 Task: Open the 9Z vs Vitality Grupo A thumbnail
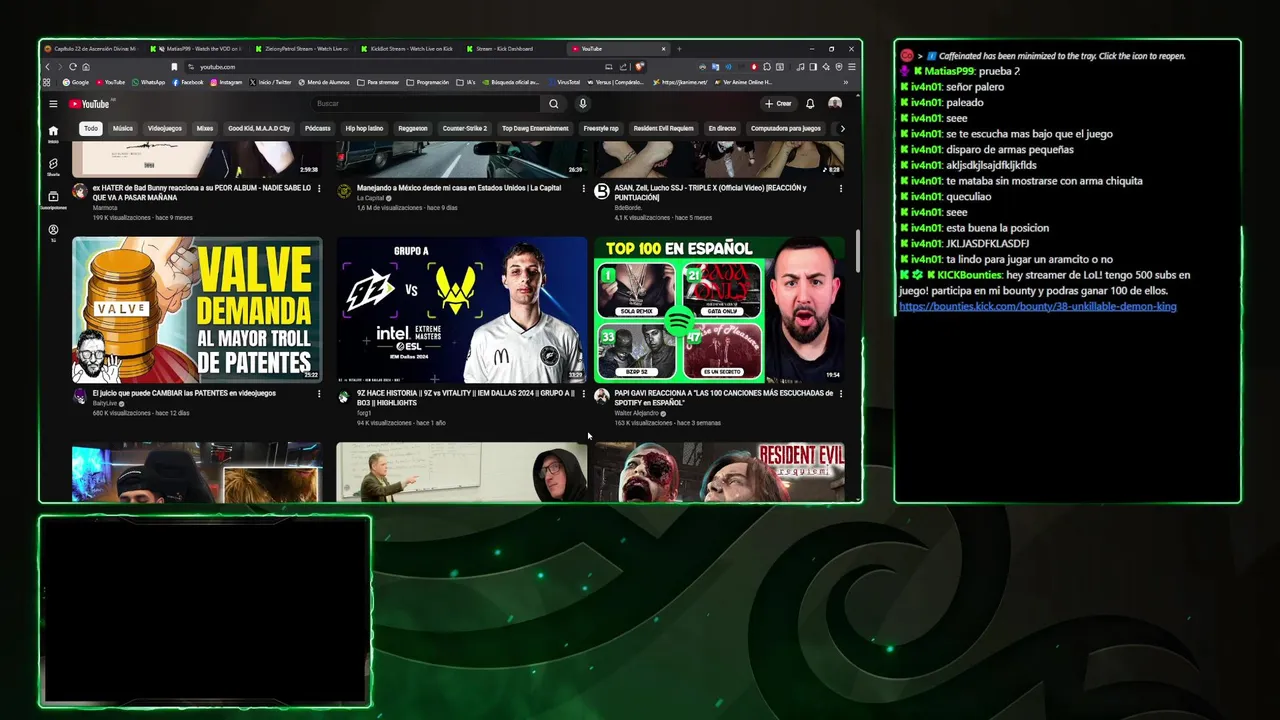461,310
